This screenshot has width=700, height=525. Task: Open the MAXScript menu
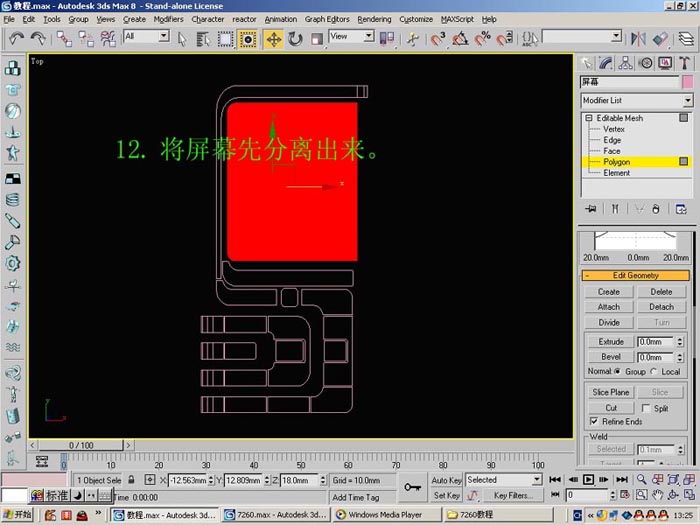click(x=457, y=19)
